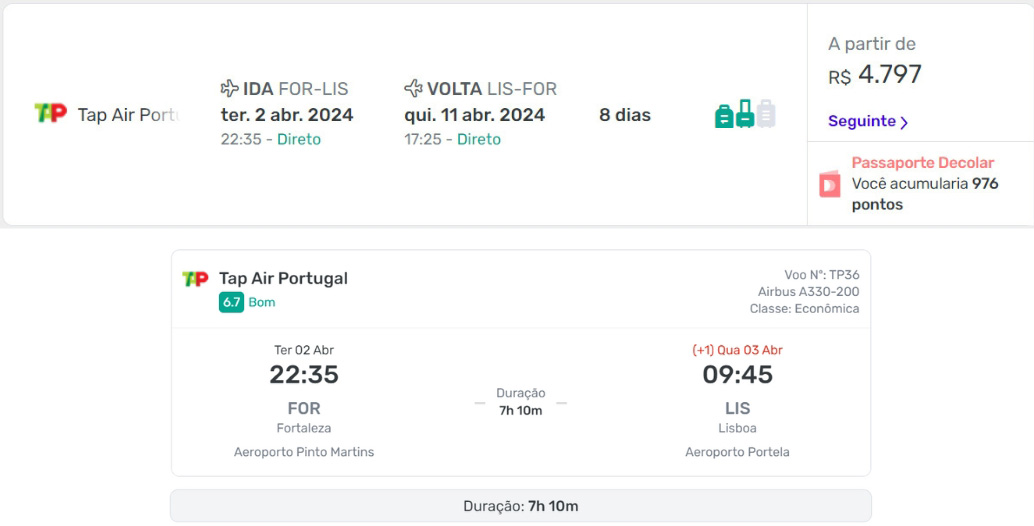Click the outbound Direto label
The height and width of the screenshot is (526, 1034).
click(x=299, y=139)
